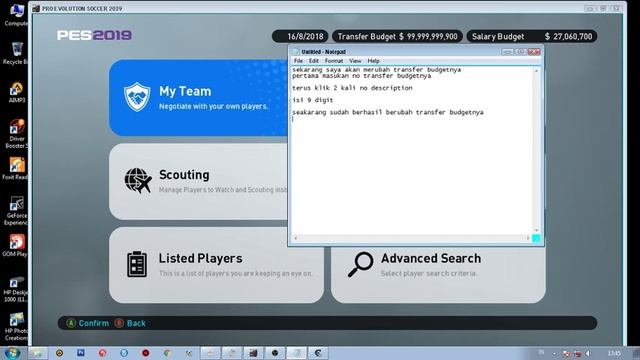Open GeForce Experience desktop shortcut

(x=16, y=211)
